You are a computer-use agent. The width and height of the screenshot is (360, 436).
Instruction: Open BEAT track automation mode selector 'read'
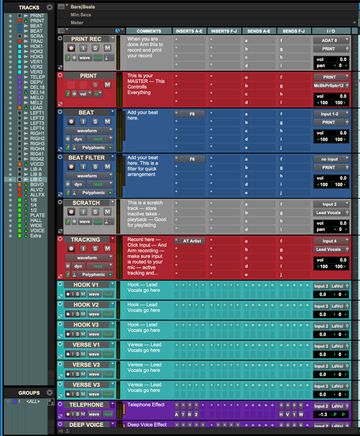pyautogui.click(x=100, y=139)
